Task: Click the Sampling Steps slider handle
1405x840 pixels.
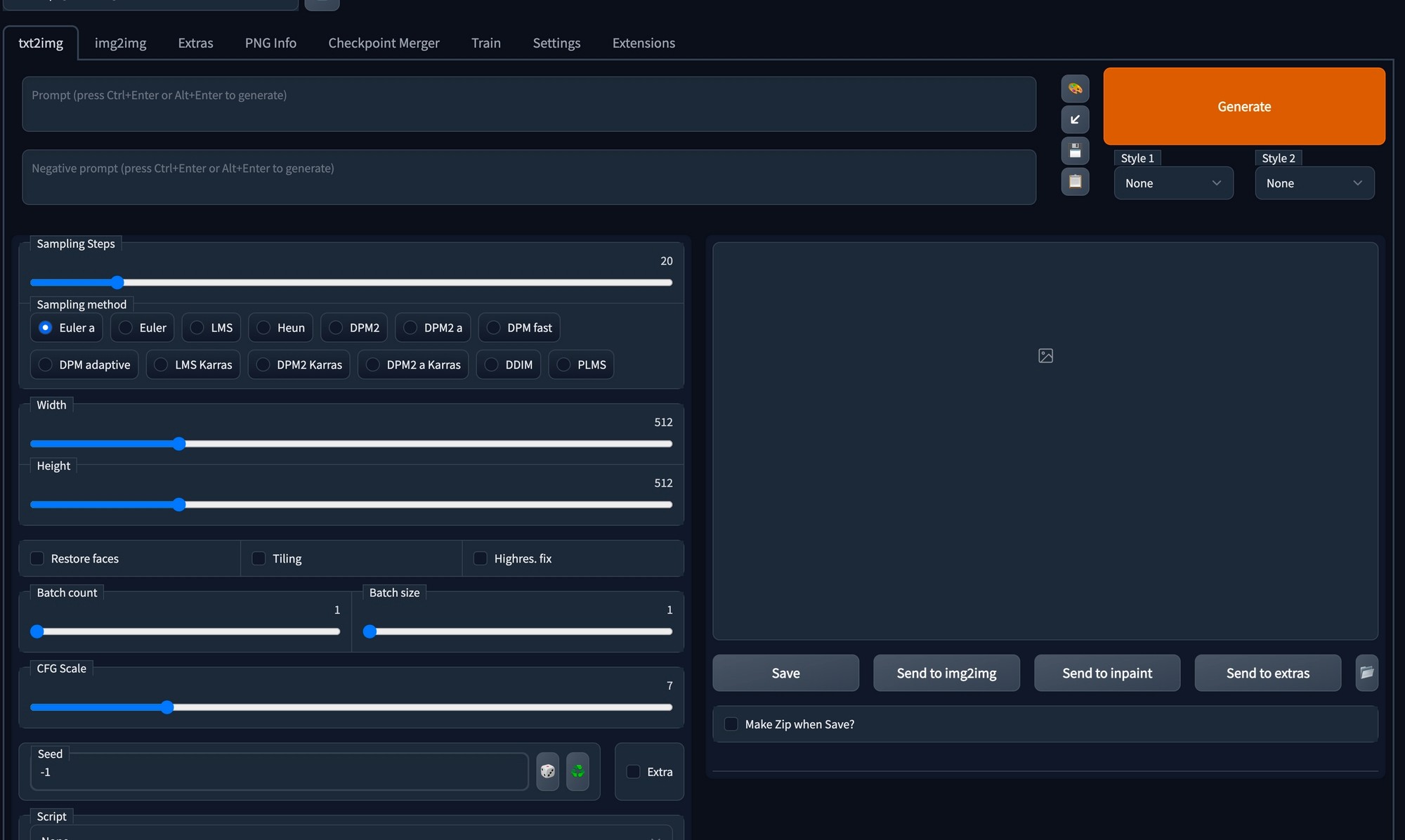Action: [x=117, y=282]
